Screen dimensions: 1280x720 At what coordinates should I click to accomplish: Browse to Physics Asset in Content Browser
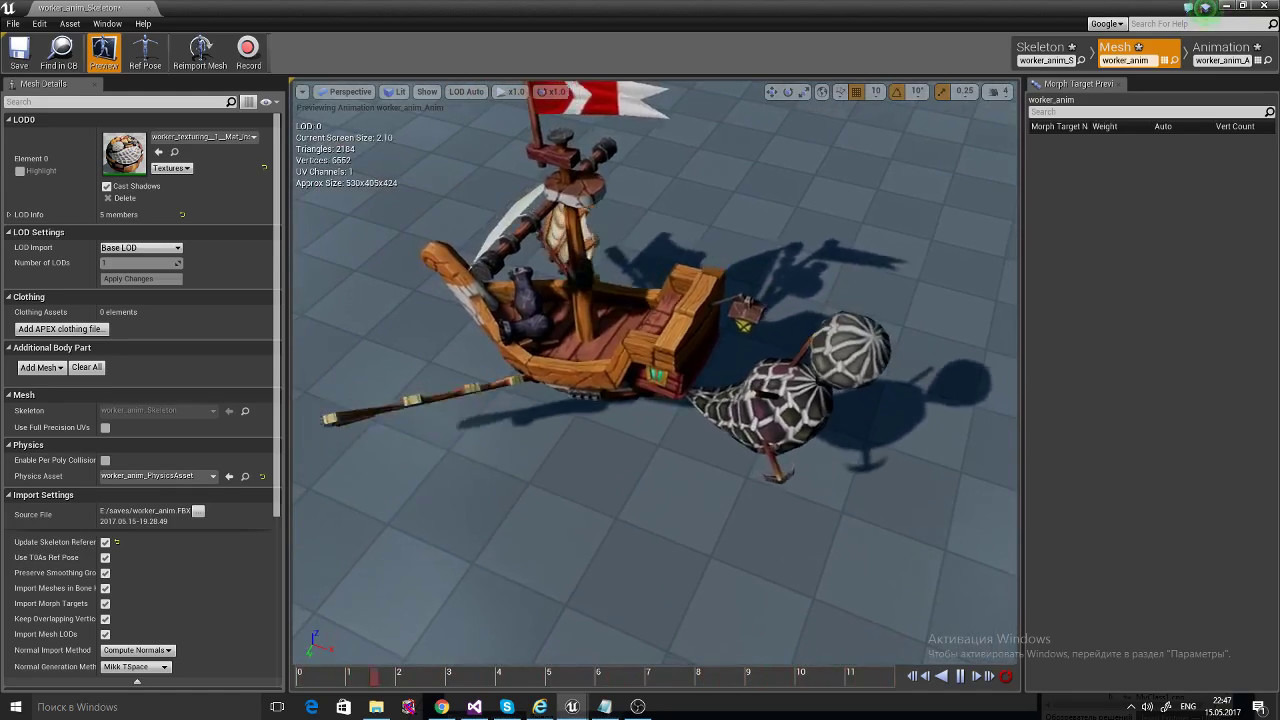pyautogui.click(x=245, y=477)
